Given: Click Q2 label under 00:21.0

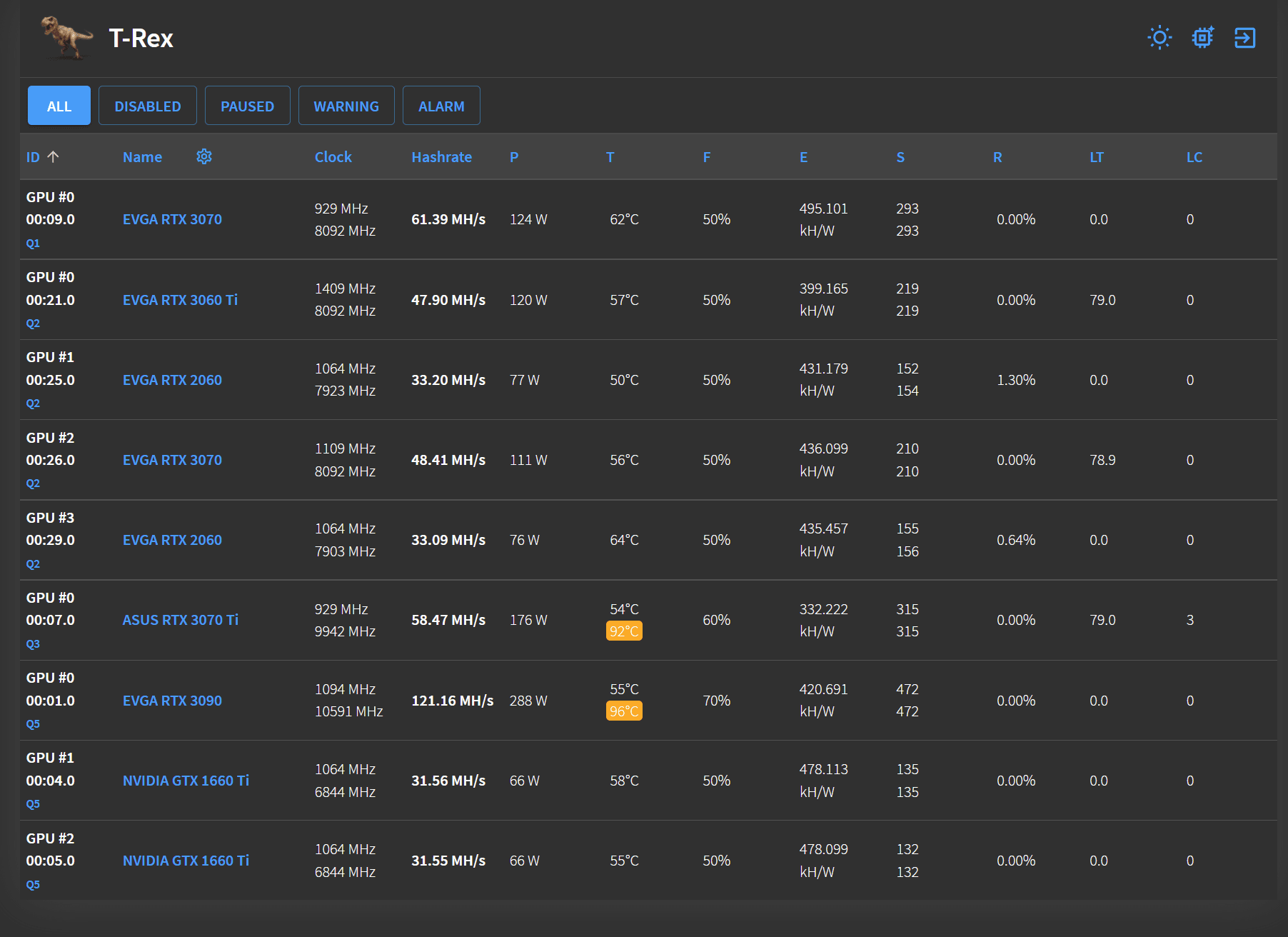Looking at the screenshot, I should (x=33, y=323).
